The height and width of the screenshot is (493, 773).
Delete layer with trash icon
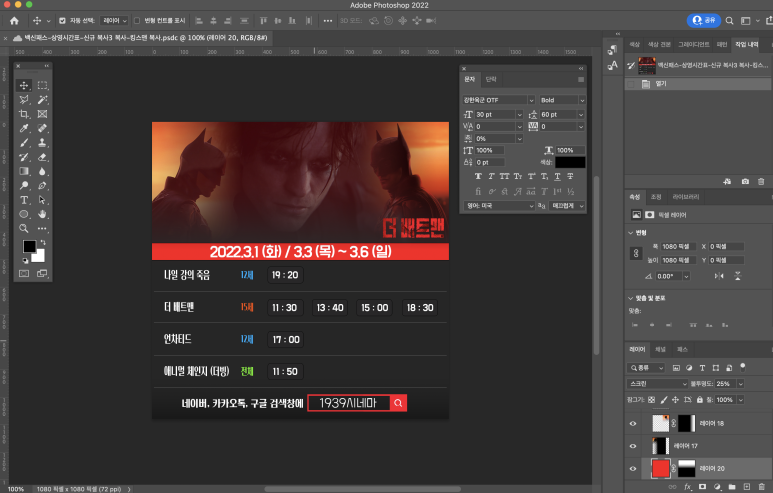pos(761,487)
